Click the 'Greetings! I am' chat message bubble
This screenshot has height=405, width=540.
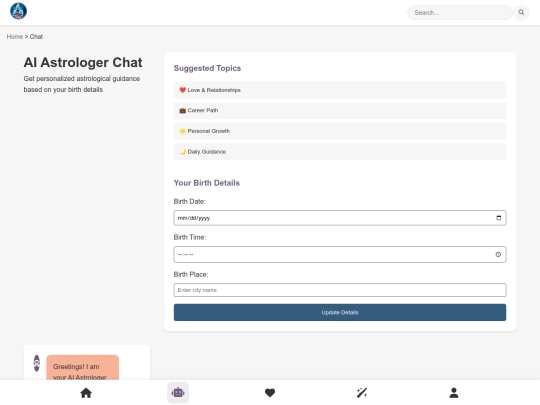(x=83, y=368)
